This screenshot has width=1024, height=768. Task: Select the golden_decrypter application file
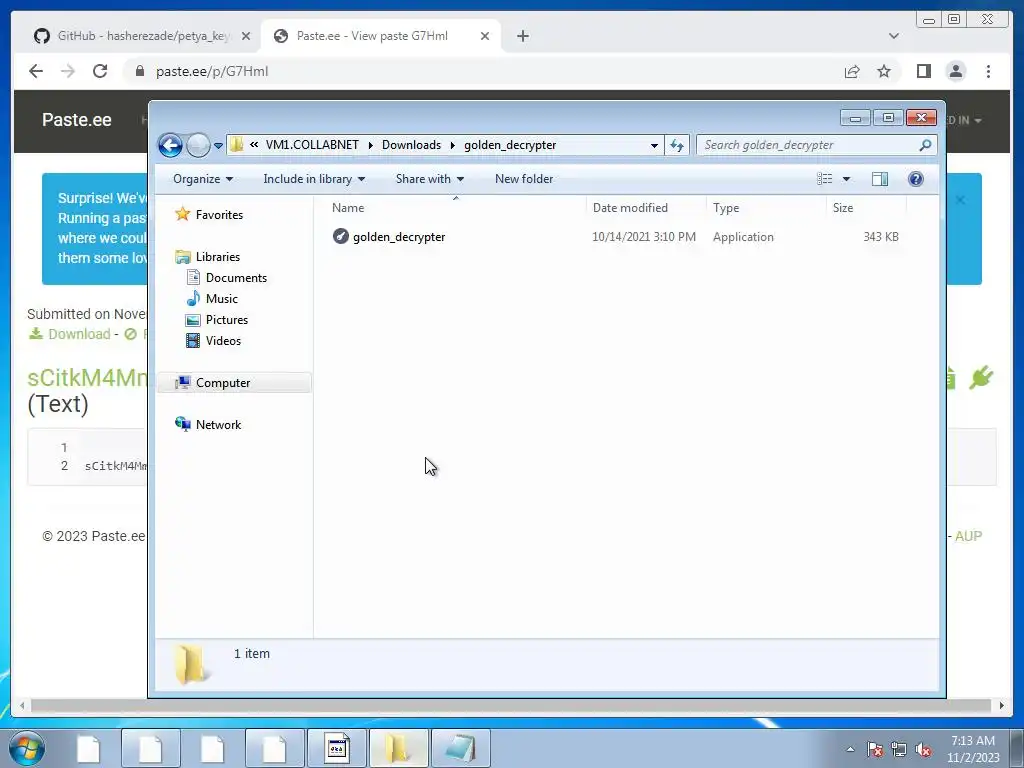[x=399, y=237]
